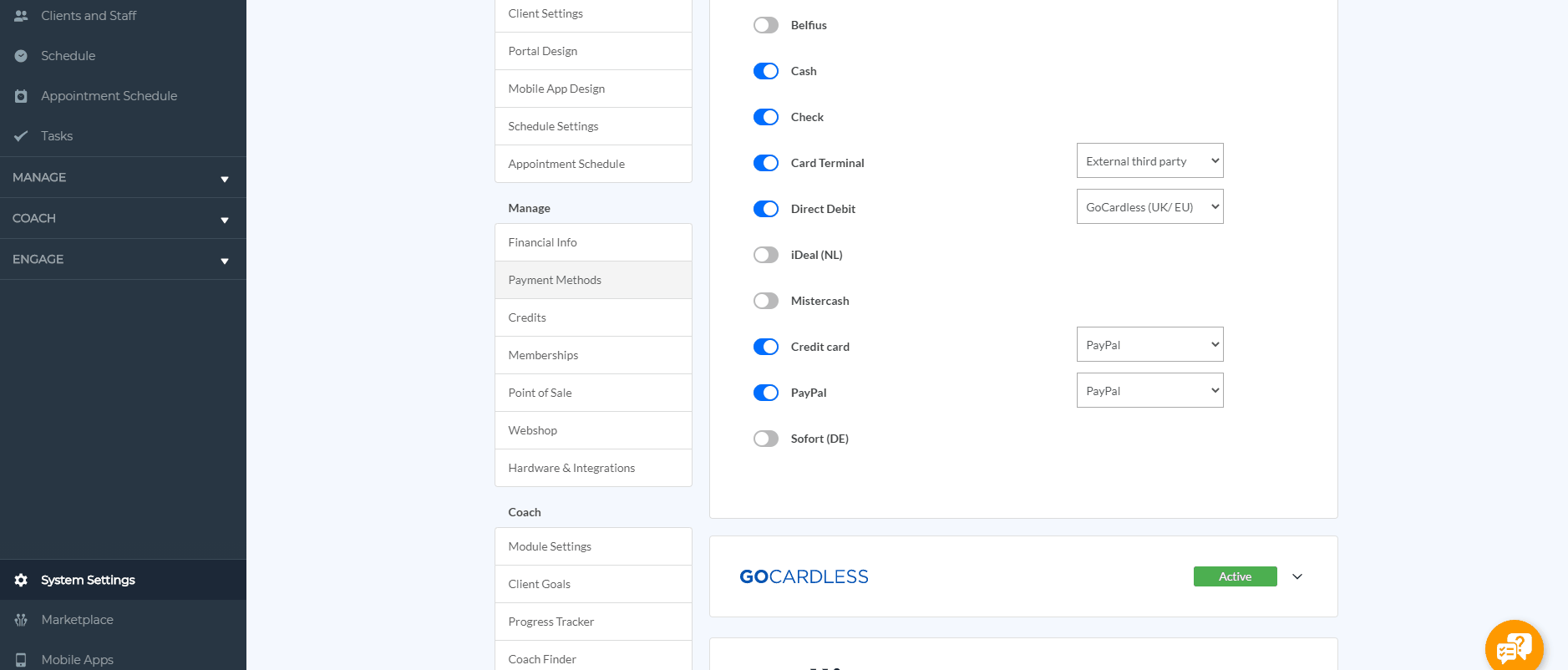
Task: Turn on the iDeal (NL) toggle
Action: click(x=765, y=255)
